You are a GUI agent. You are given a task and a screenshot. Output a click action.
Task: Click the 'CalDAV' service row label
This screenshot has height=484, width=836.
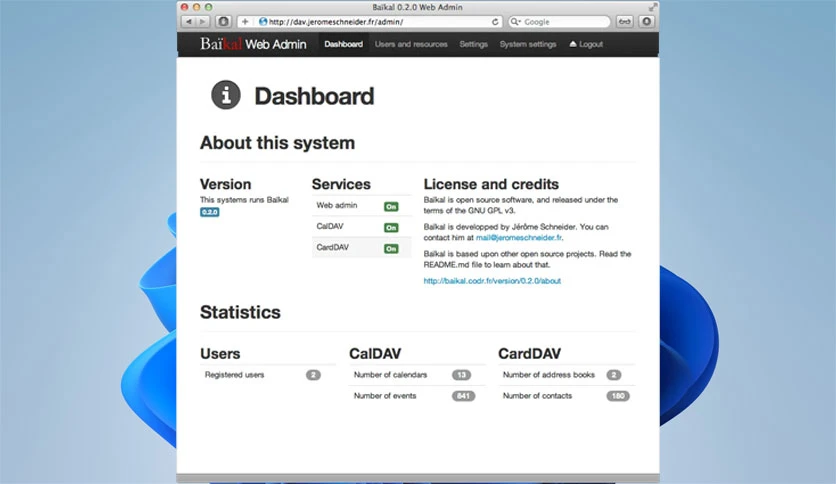pos(329,227)
